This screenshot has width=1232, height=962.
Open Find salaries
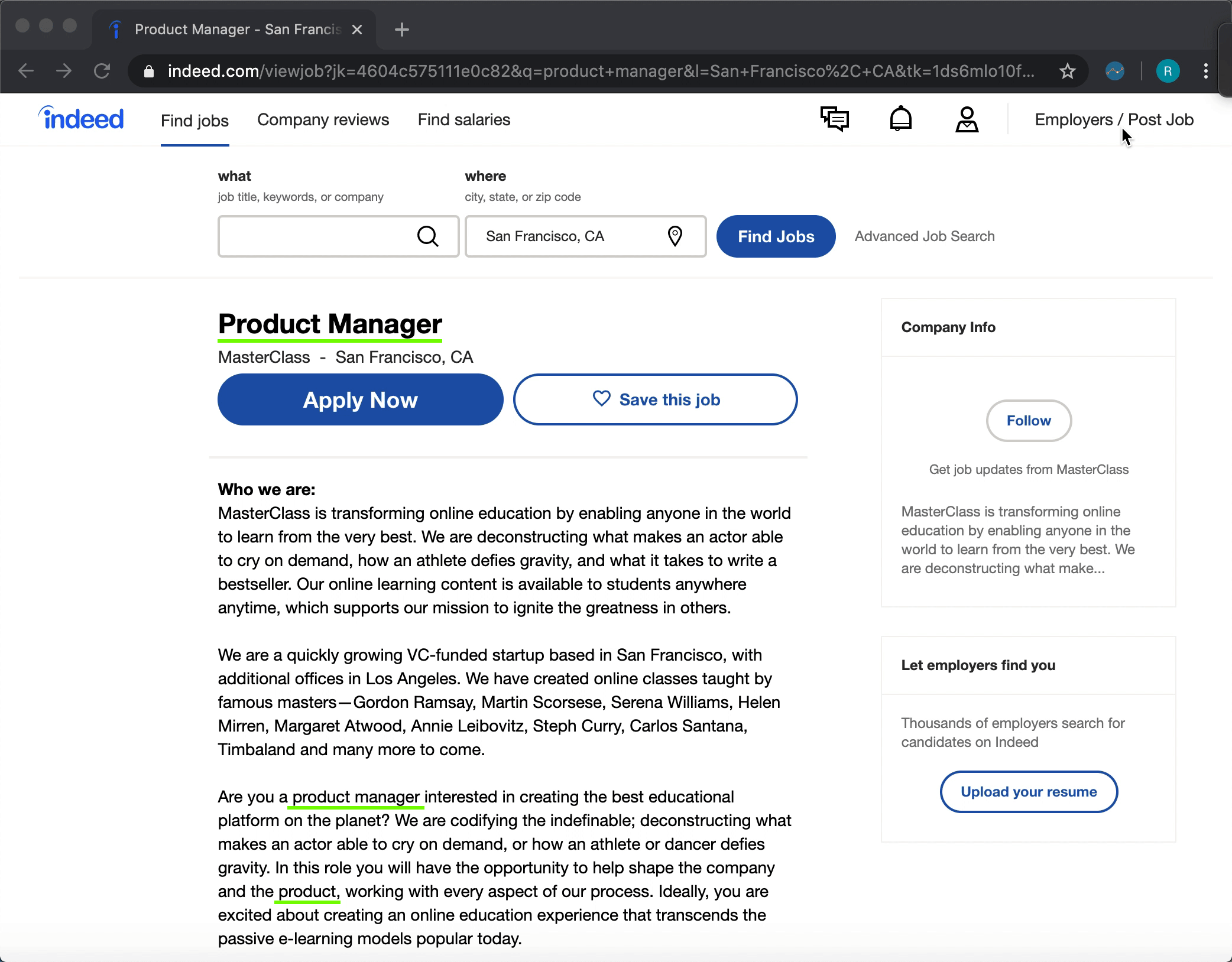pos(464,120)
